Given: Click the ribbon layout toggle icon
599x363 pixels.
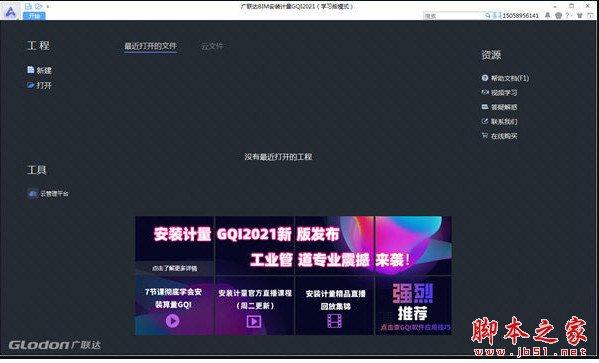Looking at the screenshot, I should (590, 15).
